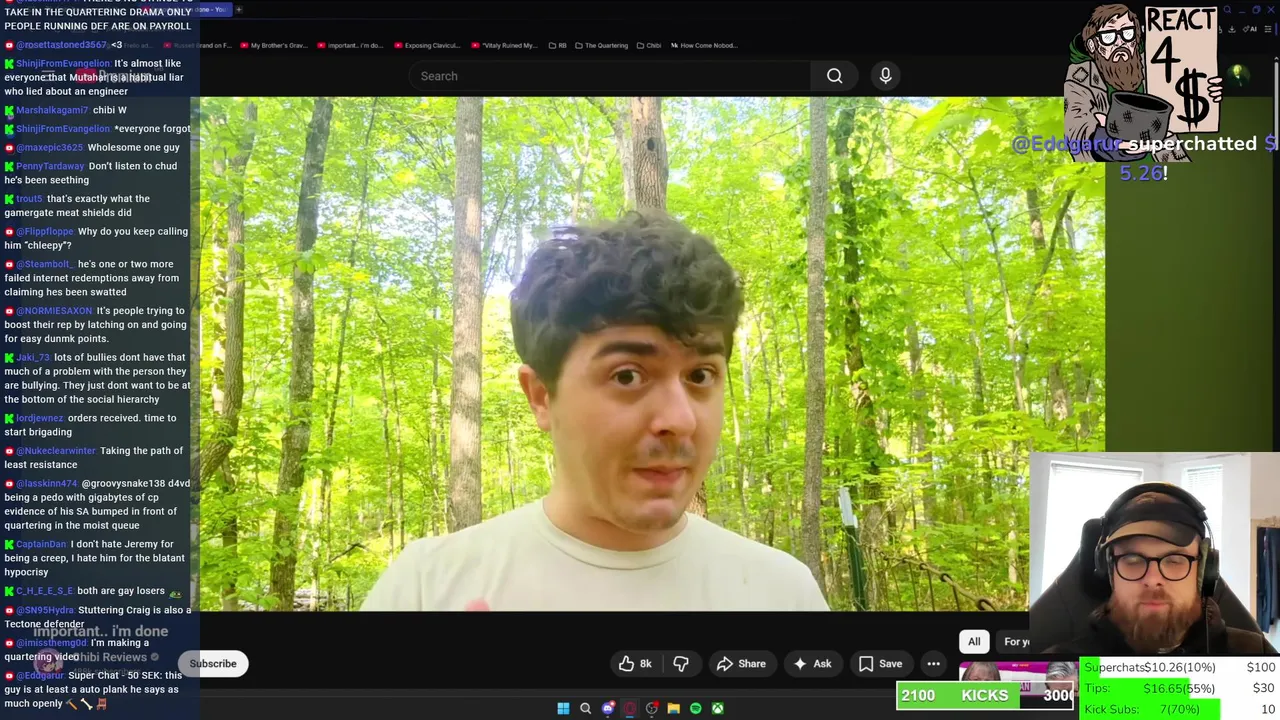
Task: Open the new browser tab plus button
Action: pyautogui.click(x=238, y=10)
